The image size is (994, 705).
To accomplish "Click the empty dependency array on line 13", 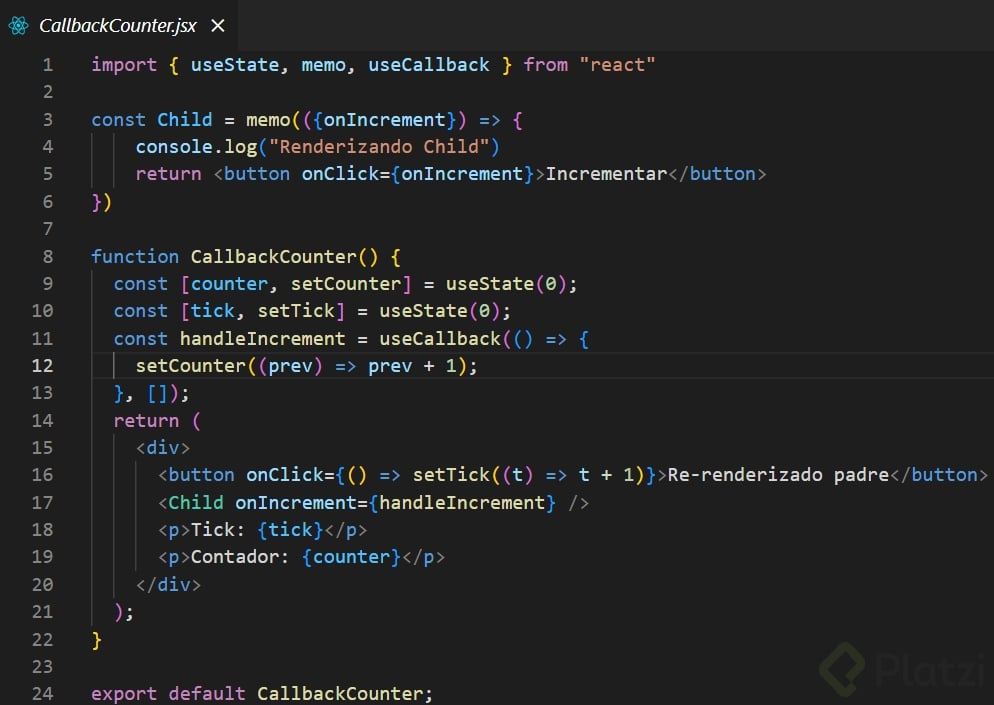I will point(157,394).
